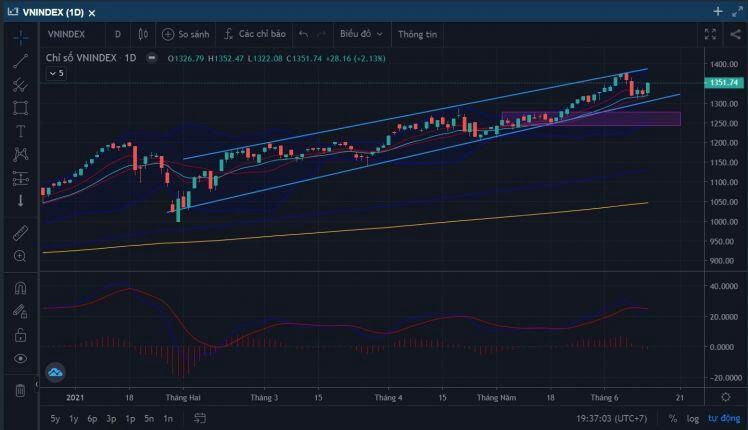Open Các chỉ báo indicators button

click(x=255, y=34)
